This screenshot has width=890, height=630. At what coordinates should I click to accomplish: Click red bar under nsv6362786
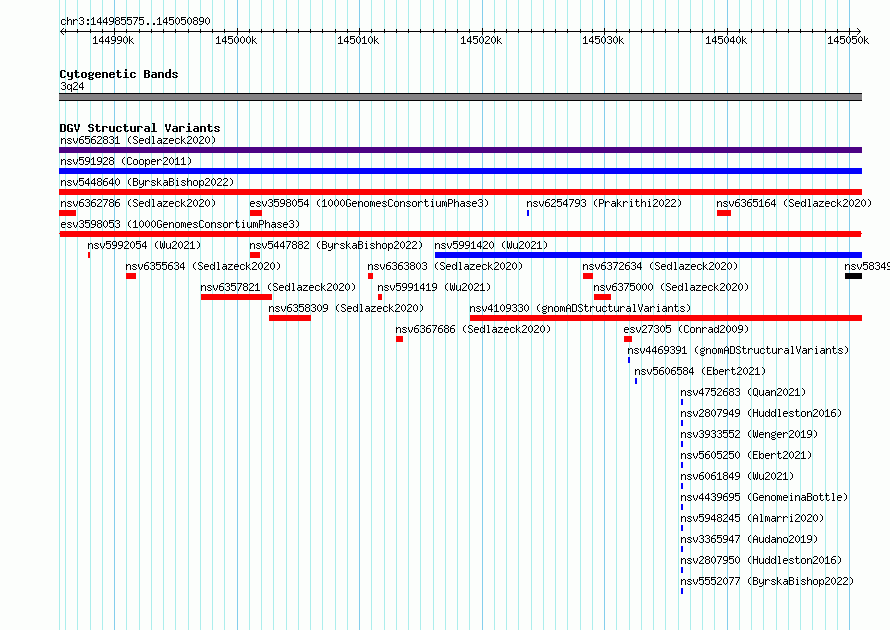coord(68,213)
